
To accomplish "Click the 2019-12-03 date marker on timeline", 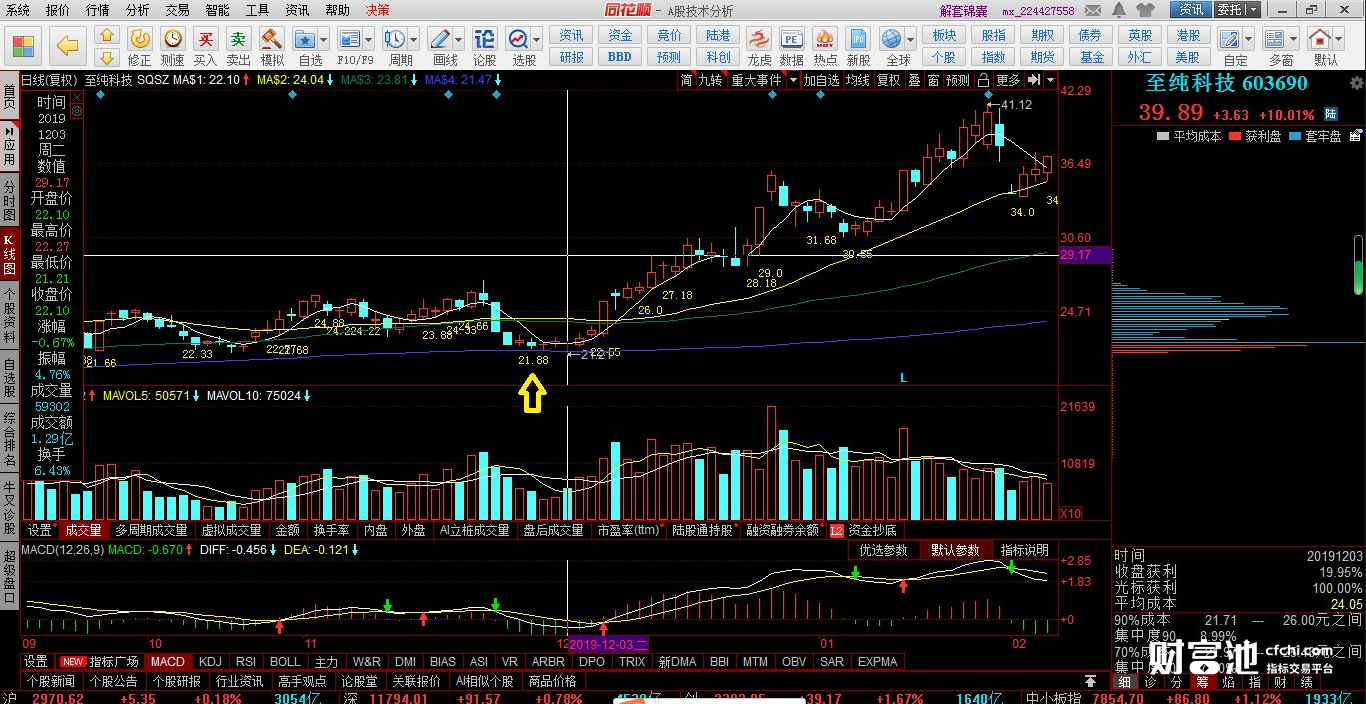I will [x=609, y=643].
